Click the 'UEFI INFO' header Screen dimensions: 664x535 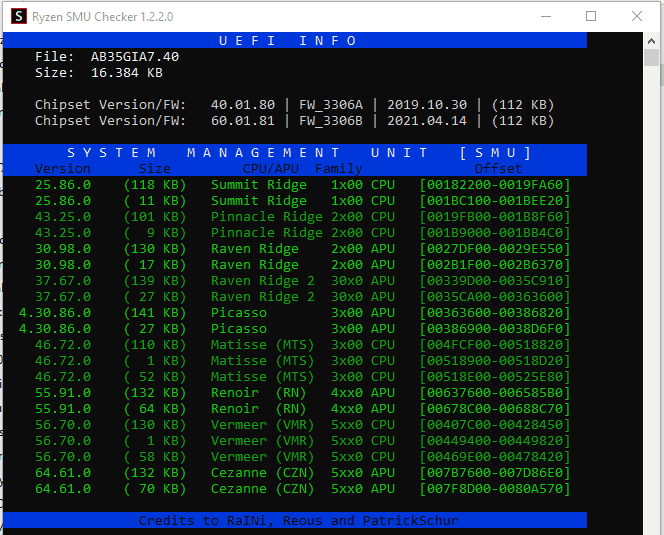(x=288, y=41)
